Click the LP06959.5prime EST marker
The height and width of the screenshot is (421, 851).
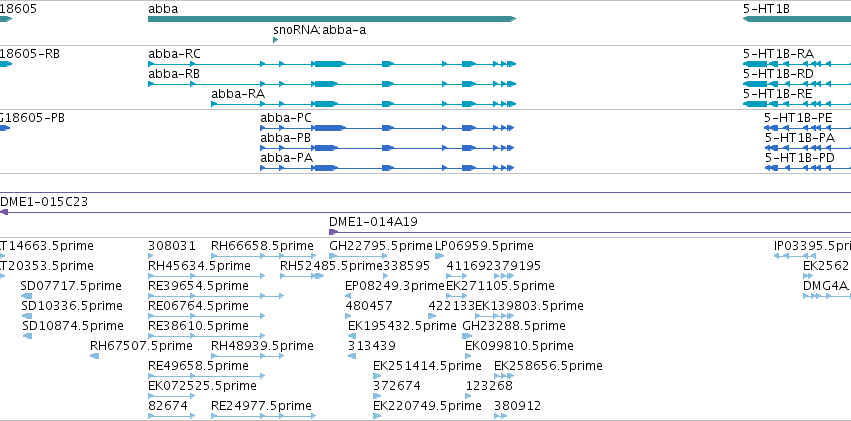click(439, 256)
